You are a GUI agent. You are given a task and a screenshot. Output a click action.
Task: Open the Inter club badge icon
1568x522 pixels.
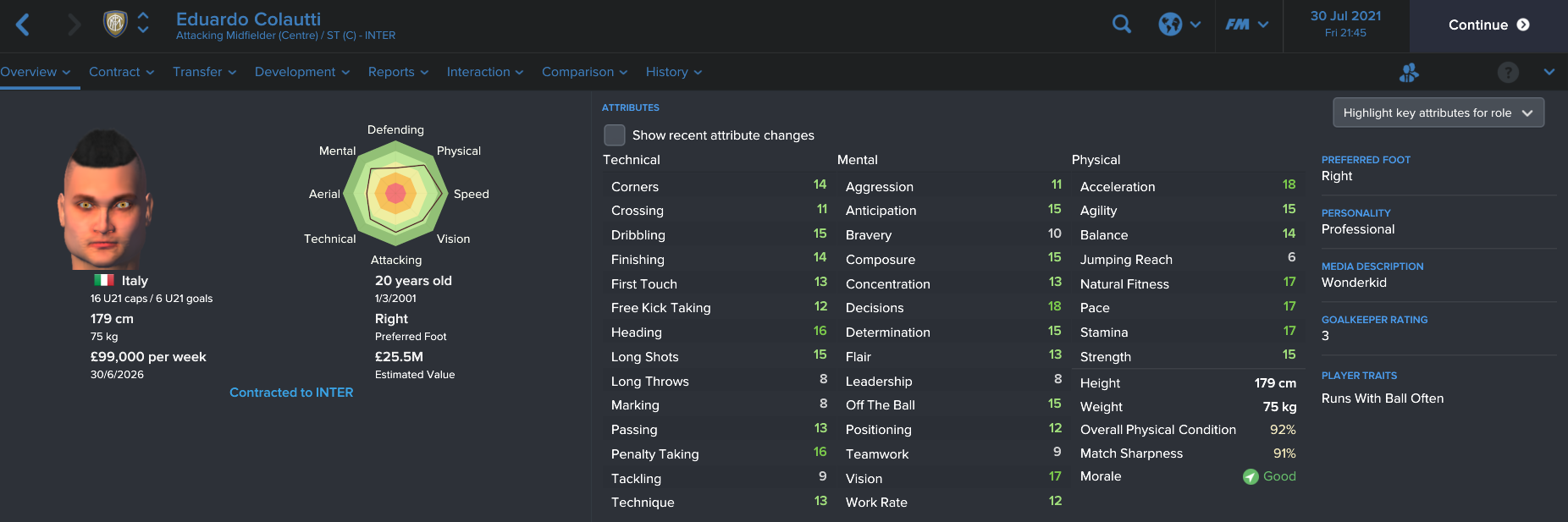pyautogui.click(x=115, y=24)
